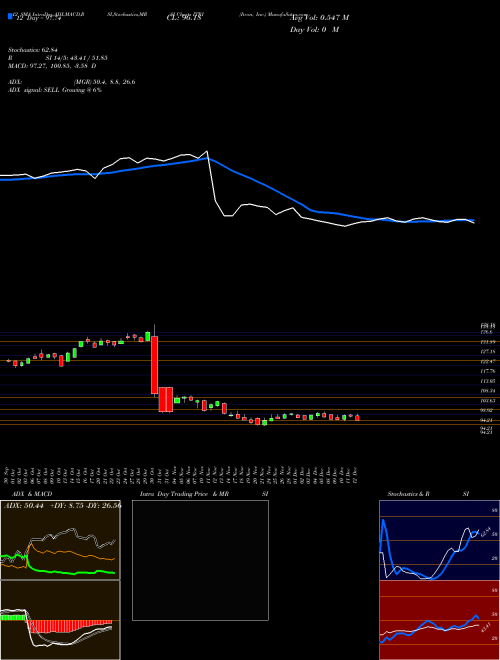Click the '(MGR) 50.4, 8.8, 26.6' ADX values
Image resolution: width=500 pixels, height=660 pixels.
point(104,82)
